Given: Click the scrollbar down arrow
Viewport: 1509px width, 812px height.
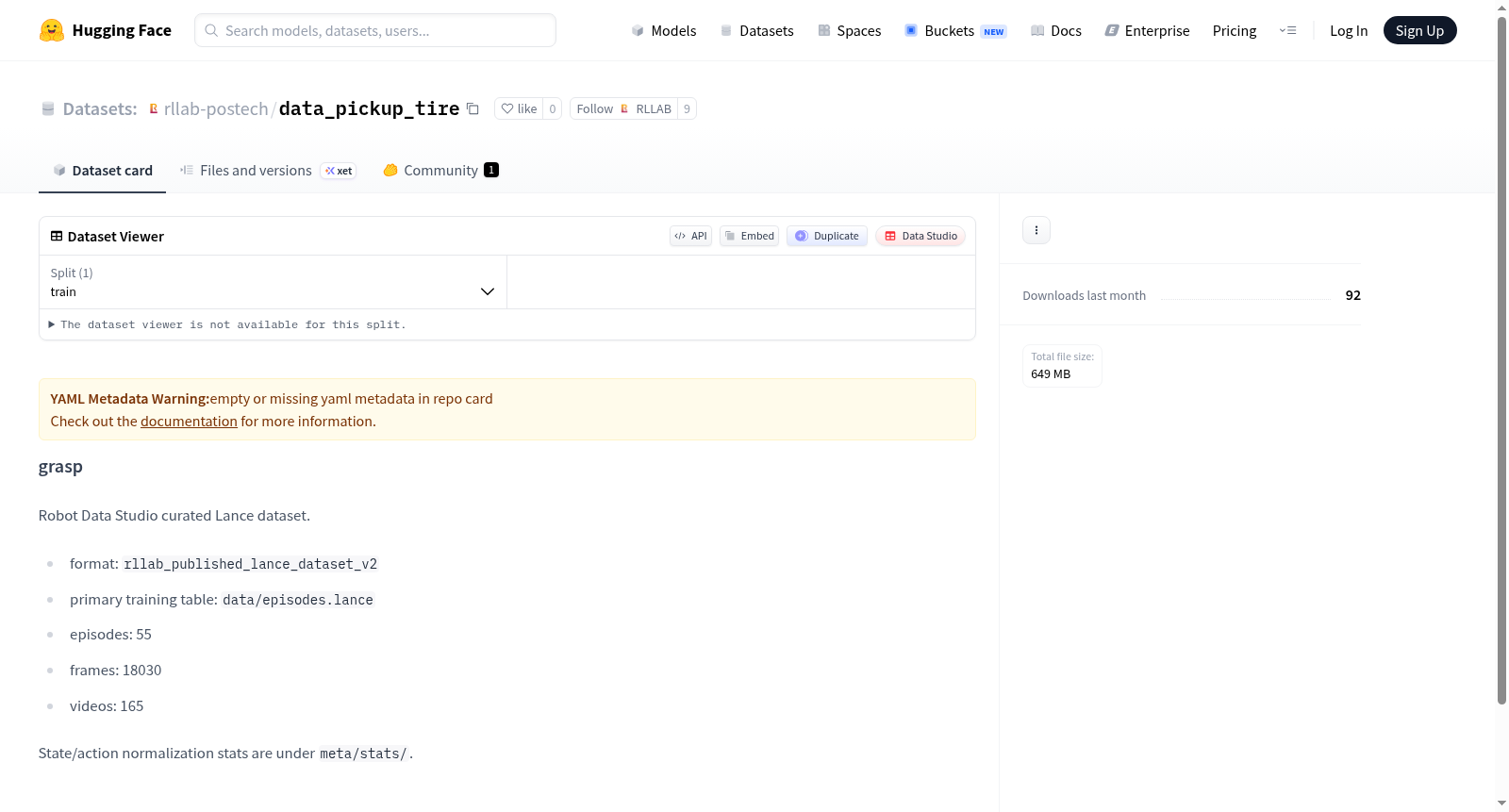Looking at the screenshot, I should (1501, 804).
